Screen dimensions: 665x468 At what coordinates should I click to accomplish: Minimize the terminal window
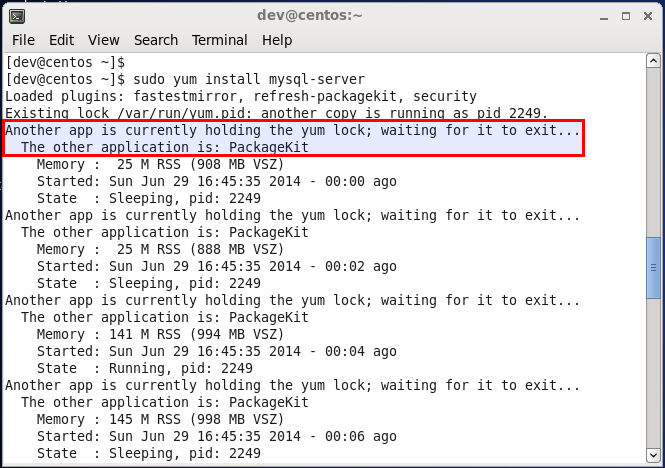point(604,17)
